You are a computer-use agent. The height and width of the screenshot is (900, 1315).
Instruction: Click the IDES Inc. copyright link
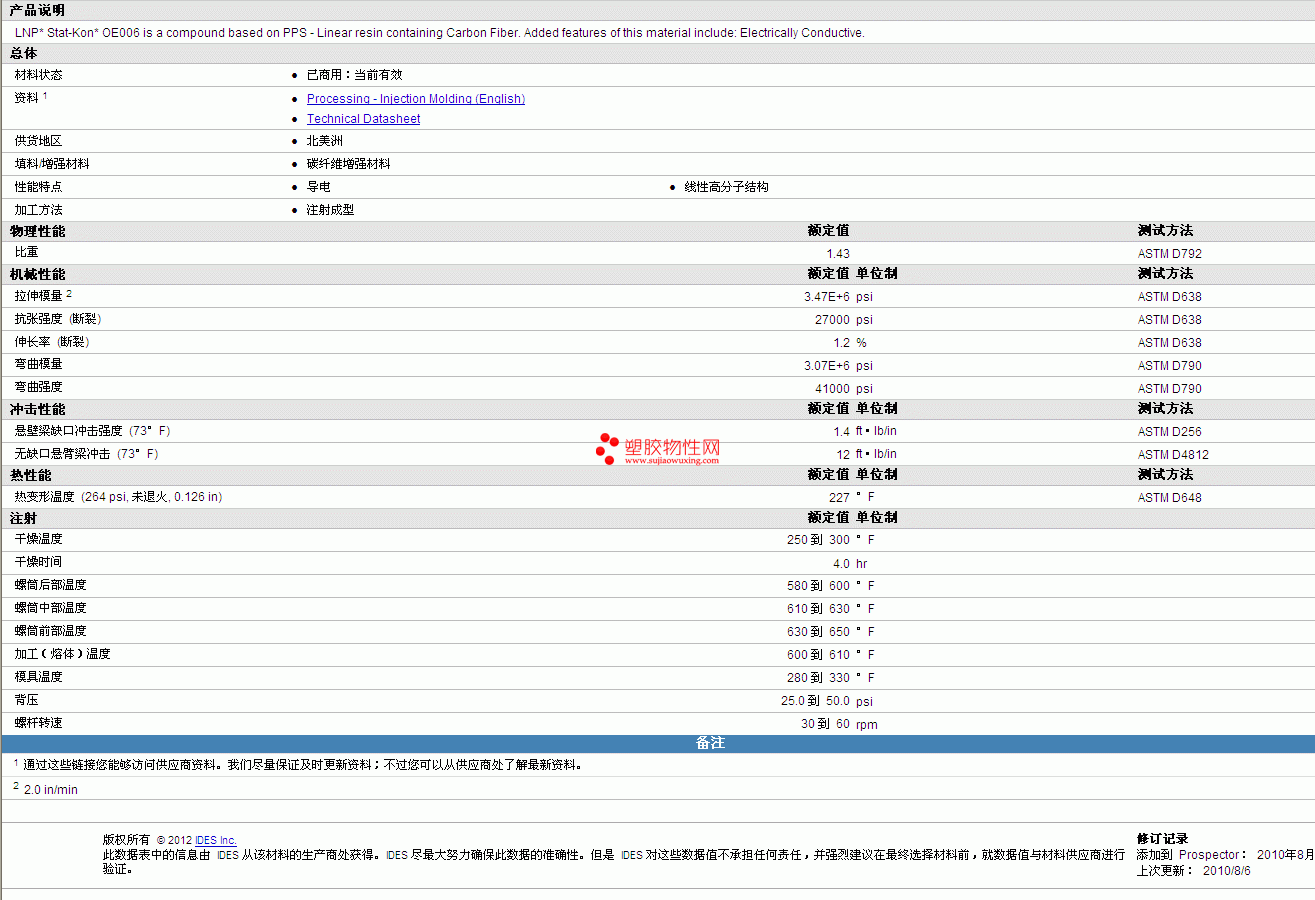(216, 840)
